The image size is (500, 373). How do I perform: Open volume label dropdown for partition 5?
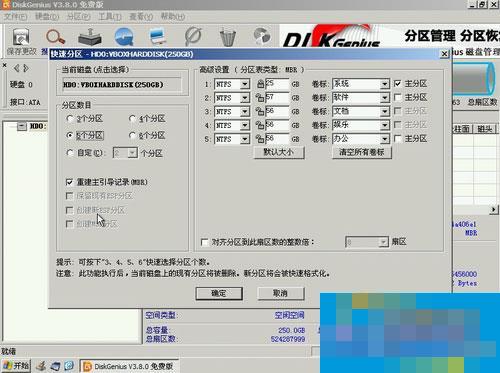click(x=385, y=139)
